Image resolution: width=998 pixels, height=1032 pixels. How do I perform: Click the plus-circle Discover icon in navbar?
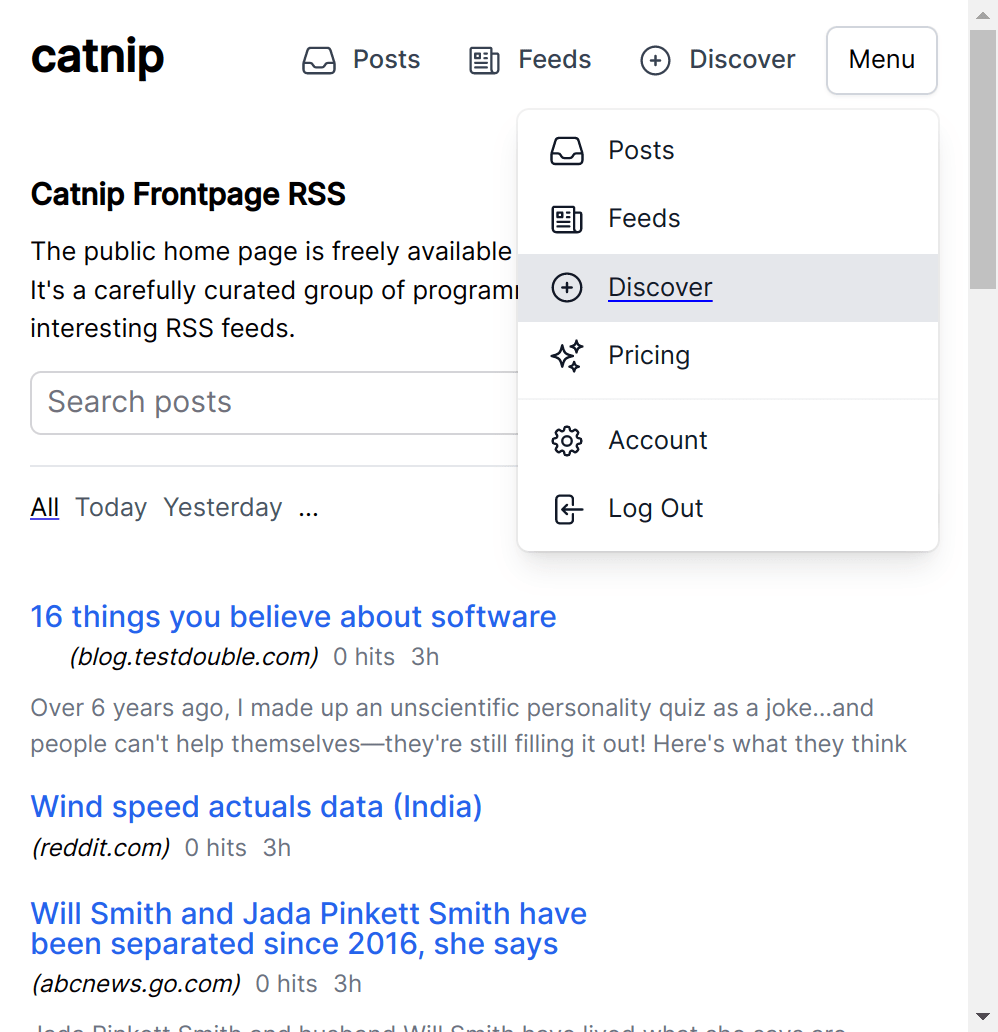coord(655,61)
